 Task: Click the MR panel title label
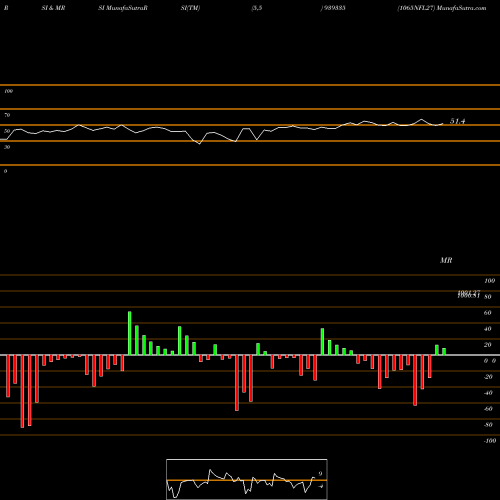(x=446, y=260)
